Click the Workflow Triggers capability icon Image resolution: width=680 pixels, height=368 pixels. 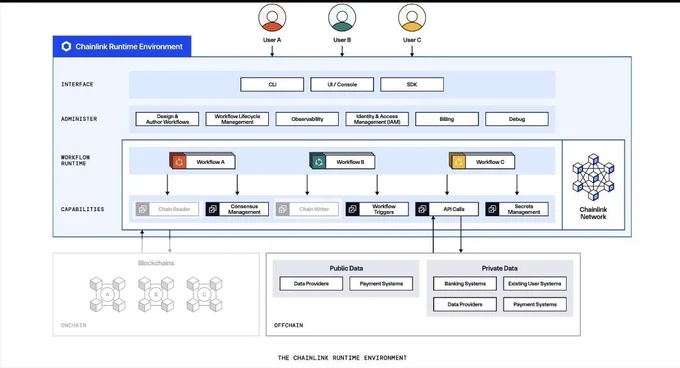tap(353, 209)
